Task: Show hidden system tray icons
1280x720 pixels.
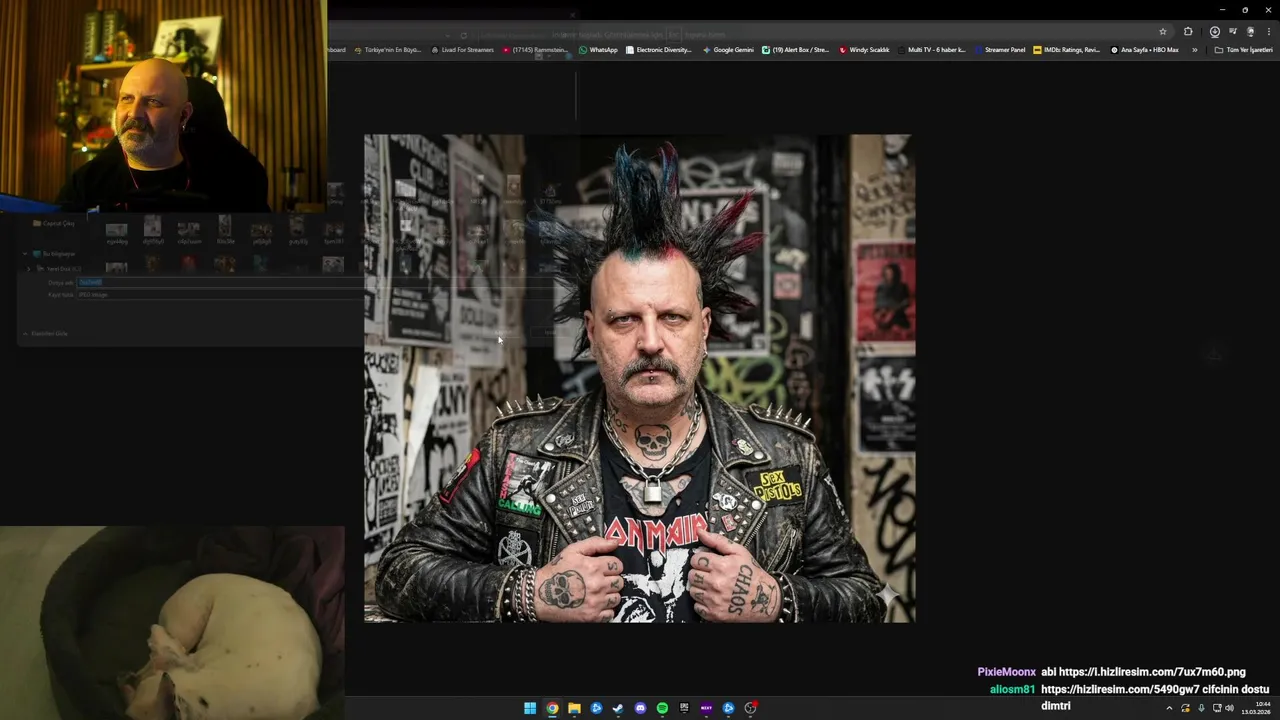Action: click(1169, 708)
